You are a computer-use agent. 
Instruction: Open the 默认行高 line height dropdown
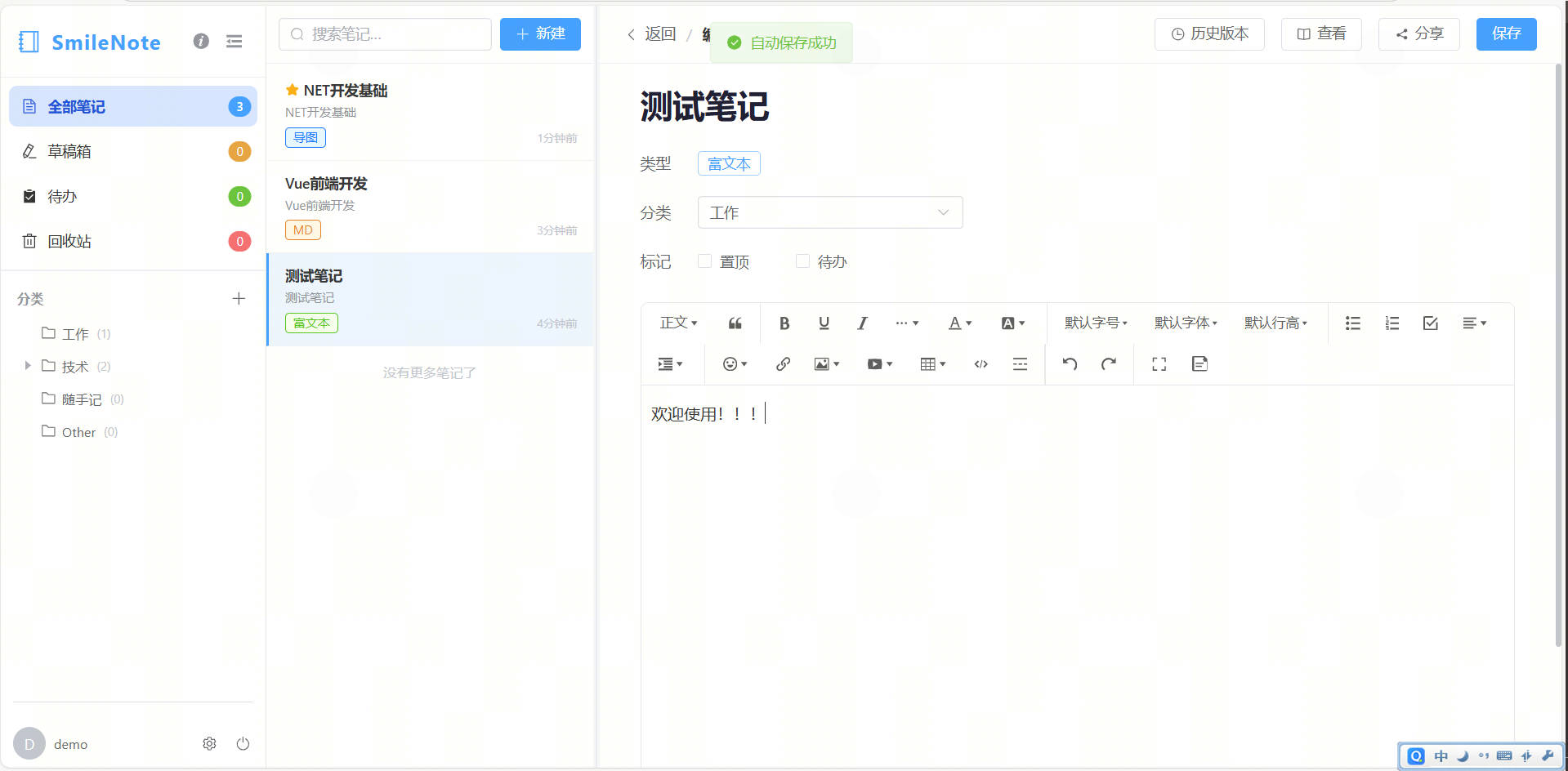point(1275,323)
